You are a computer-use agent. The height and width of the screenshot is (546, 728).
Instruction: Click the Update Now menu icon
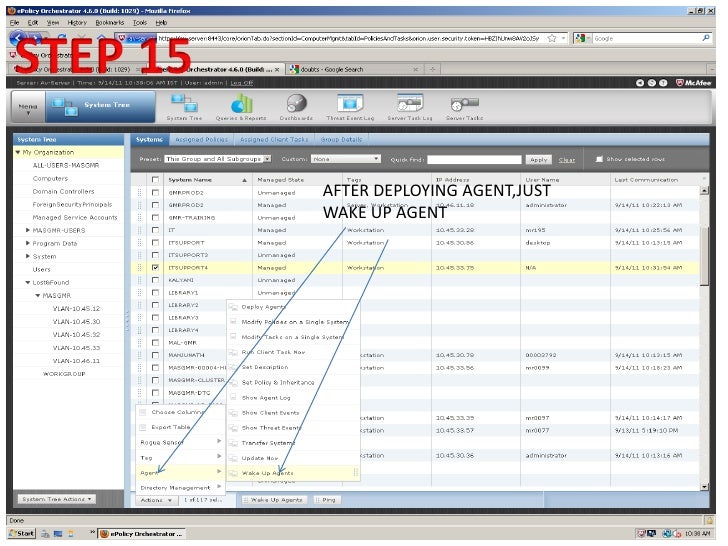pyautogui.click(x=234, y=458)
